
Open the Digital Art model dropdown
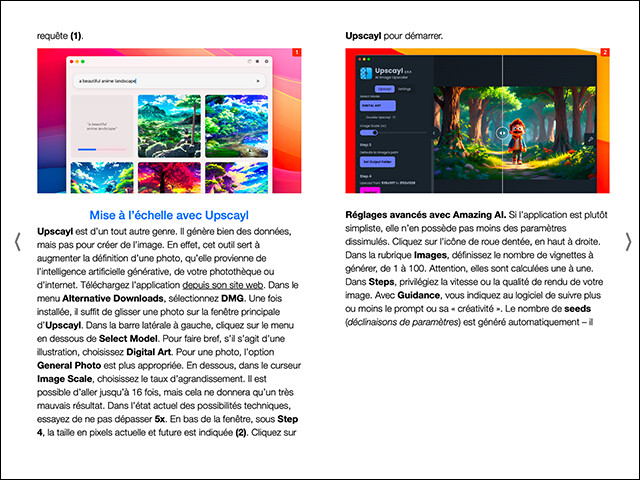pos(378,106)
